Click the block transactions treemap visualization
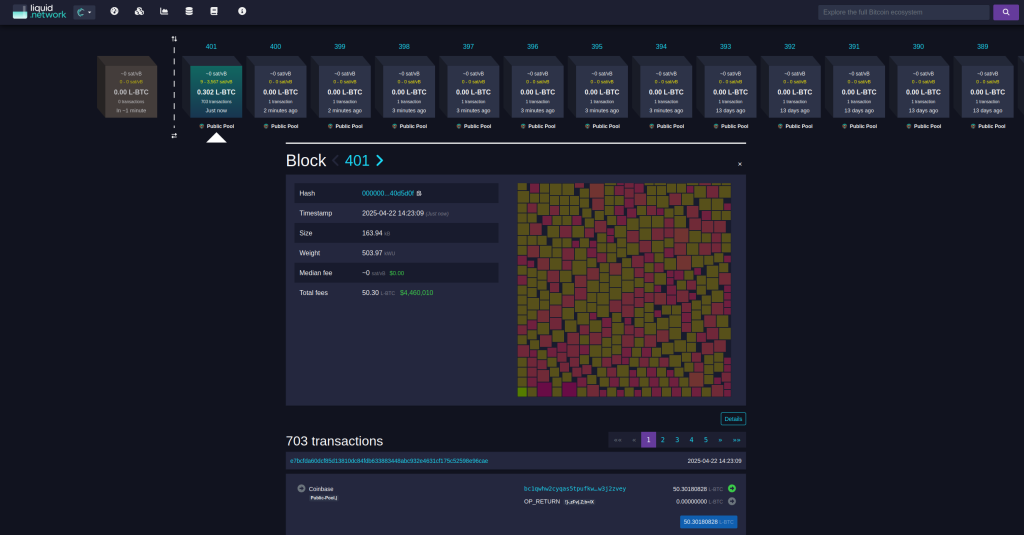Viewport: 1024px width, 535px height. click(x=624, y=289)
